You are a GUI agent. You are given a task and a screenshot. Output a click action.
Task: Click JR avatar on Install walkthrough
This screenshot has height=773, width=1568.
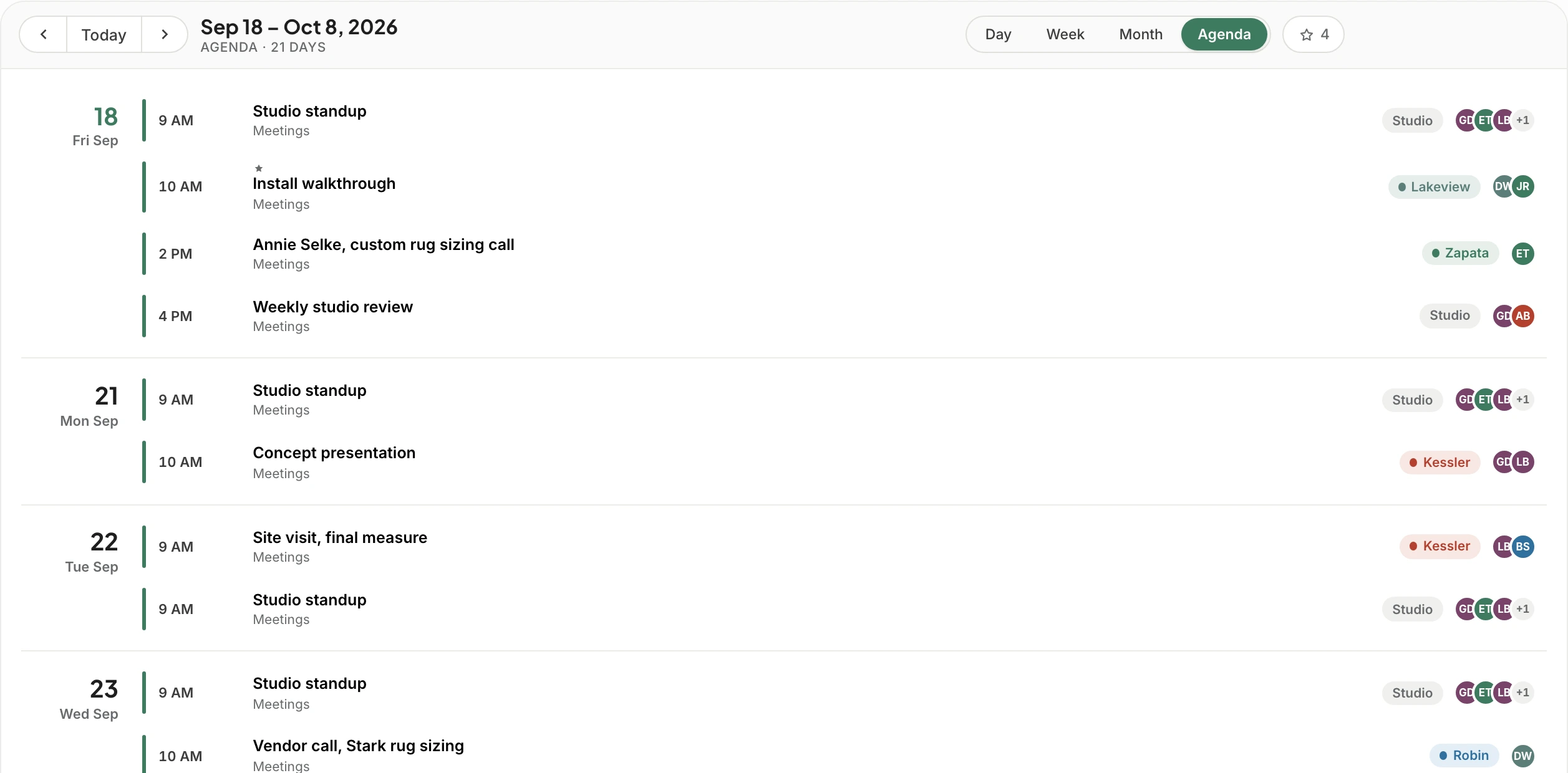pos(1522,186)
